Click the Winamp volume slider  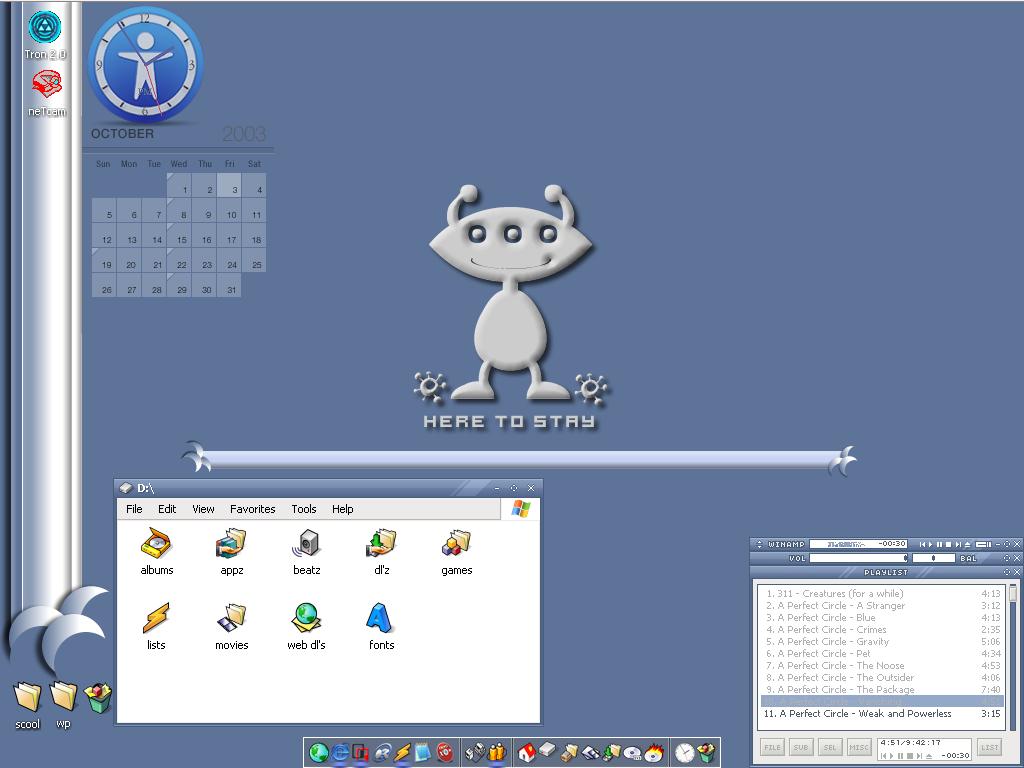tap(858, 558)
